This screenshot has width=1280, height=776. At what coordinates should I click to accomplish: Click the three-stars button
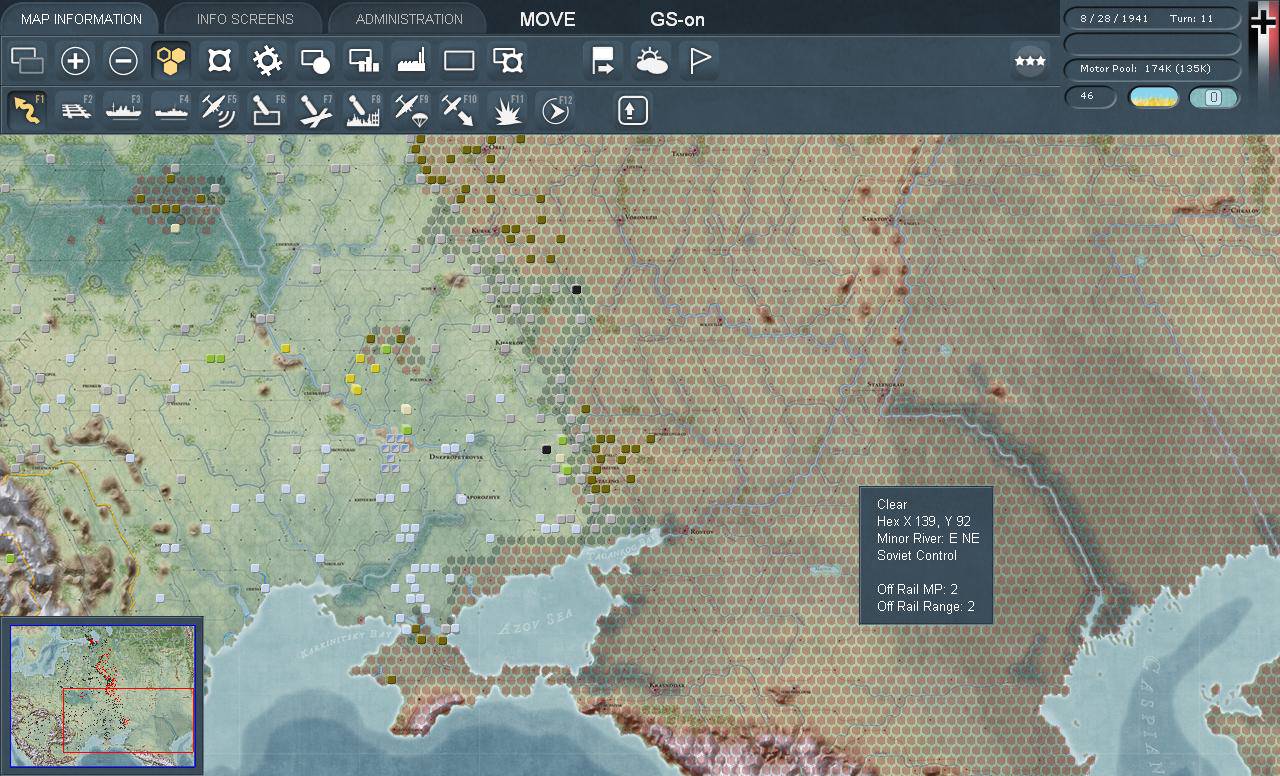coord(1029,61)
